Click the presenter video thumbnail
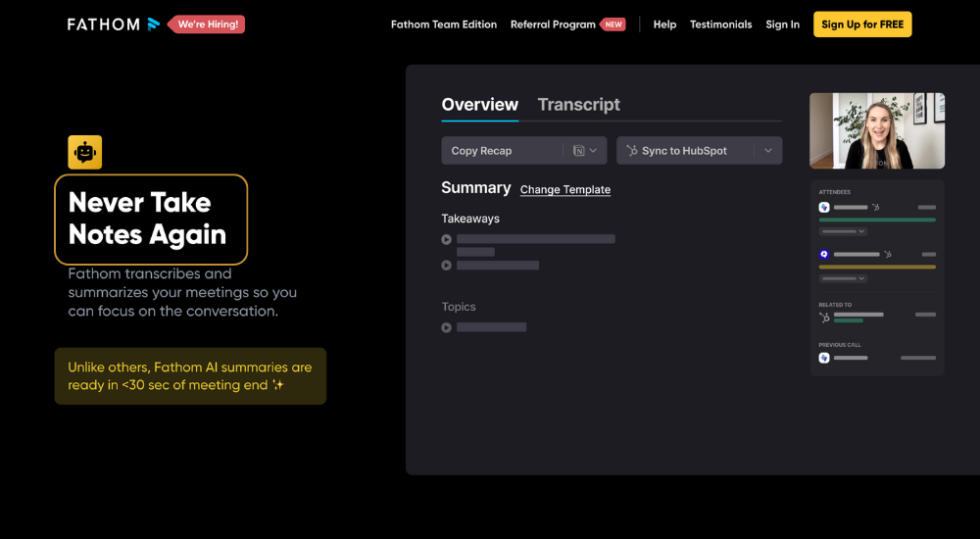The image size is (980, 539). tap(876, 131)
